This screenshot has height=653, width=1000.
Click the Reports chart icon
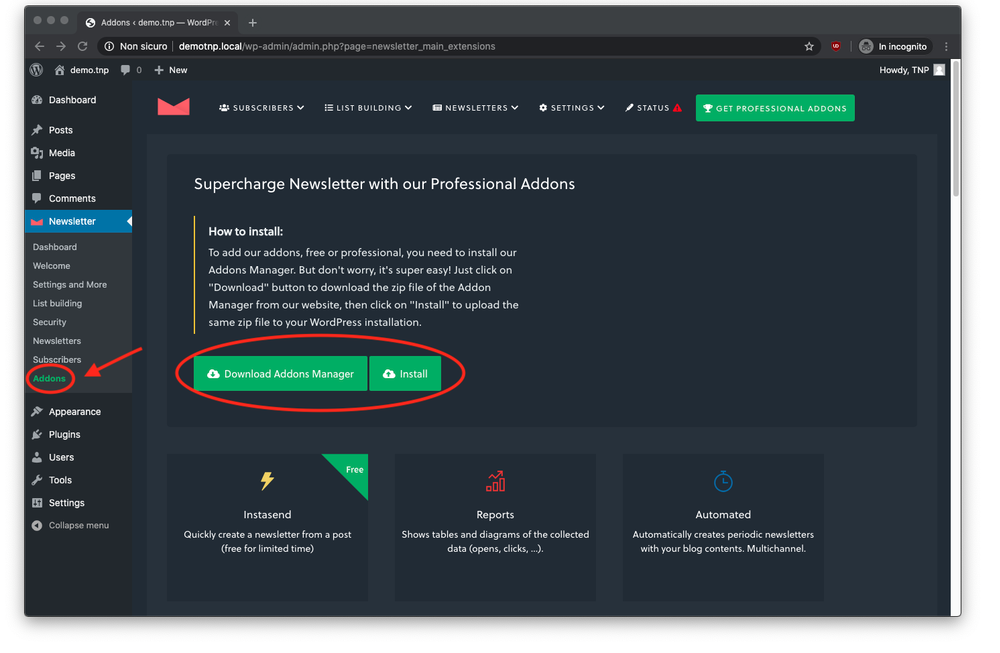(x=496, y=481)
